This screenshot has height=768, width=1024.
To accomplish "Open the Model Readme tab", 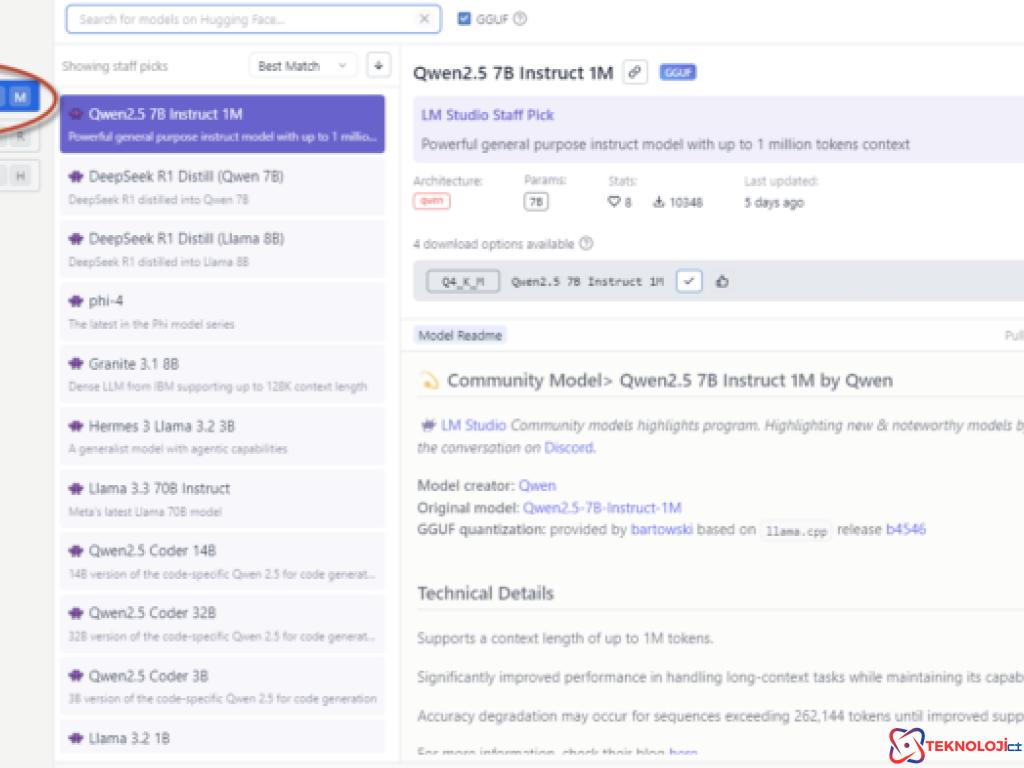I will (x=459, y=336).
